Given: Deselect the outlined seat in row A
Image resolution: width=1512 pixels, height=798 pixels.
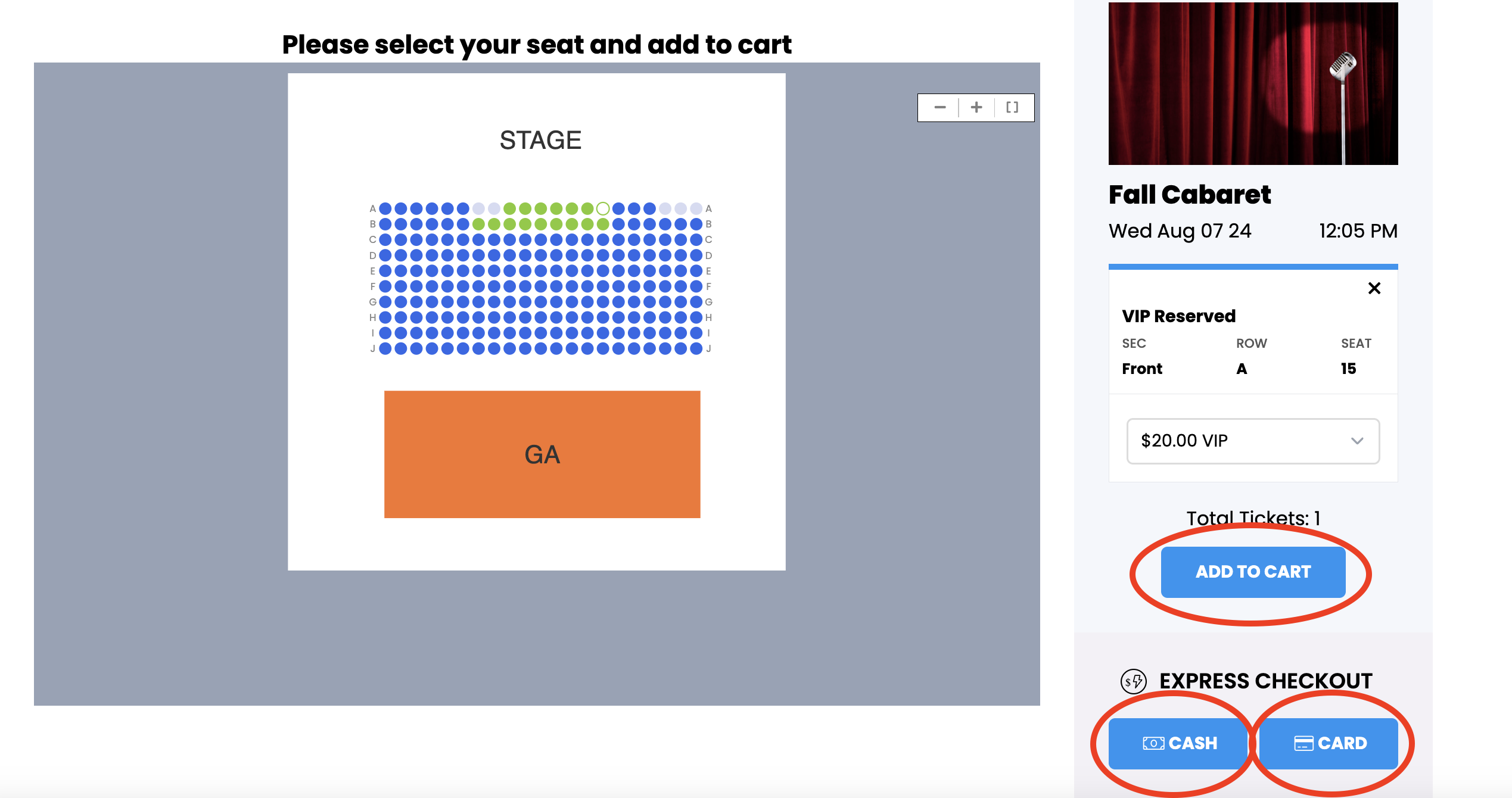Looking at the screenshot, I should point(603,208).
